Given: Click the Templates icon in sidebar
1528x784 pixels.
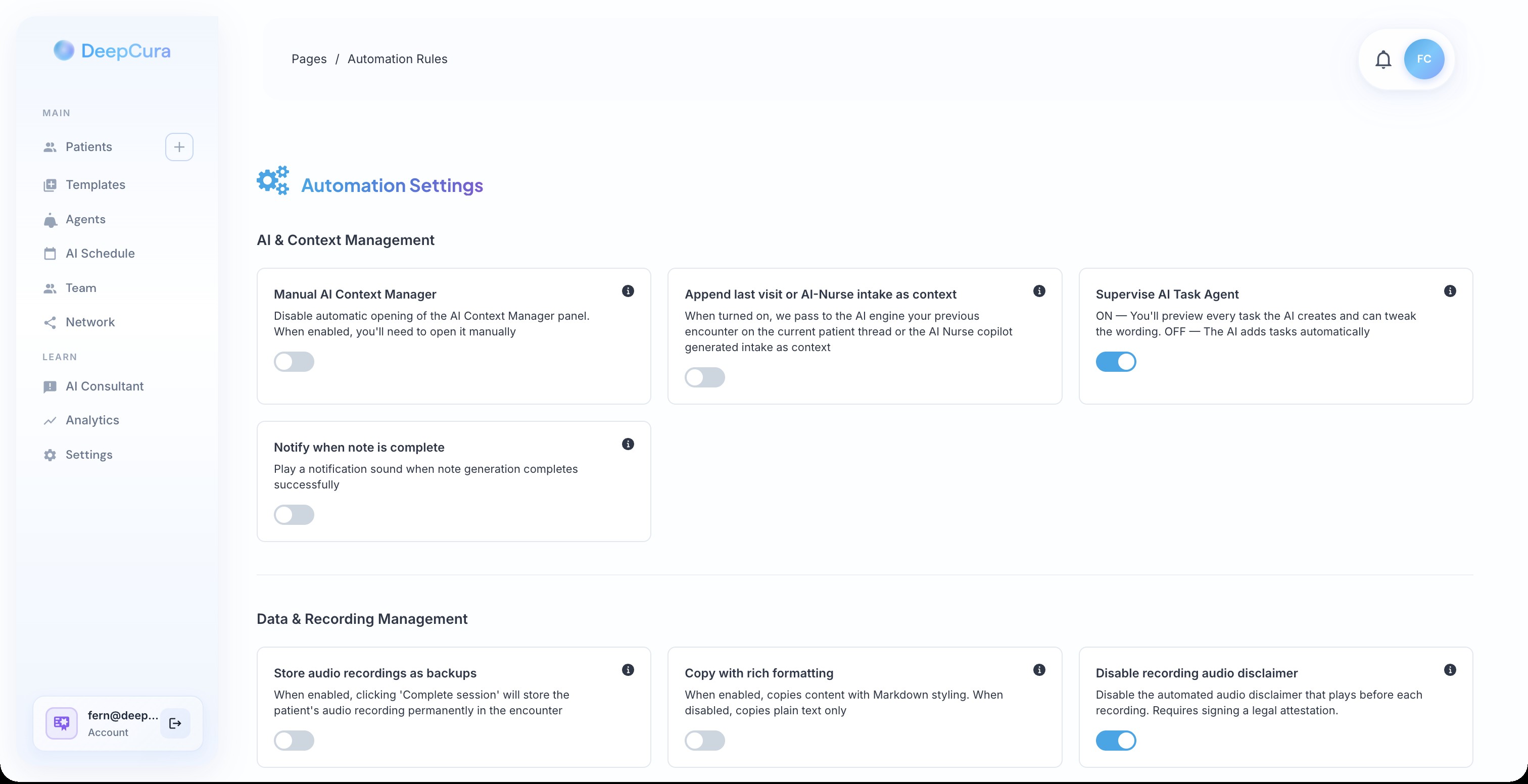Looking at the screenshot, I should pos(50,185).
